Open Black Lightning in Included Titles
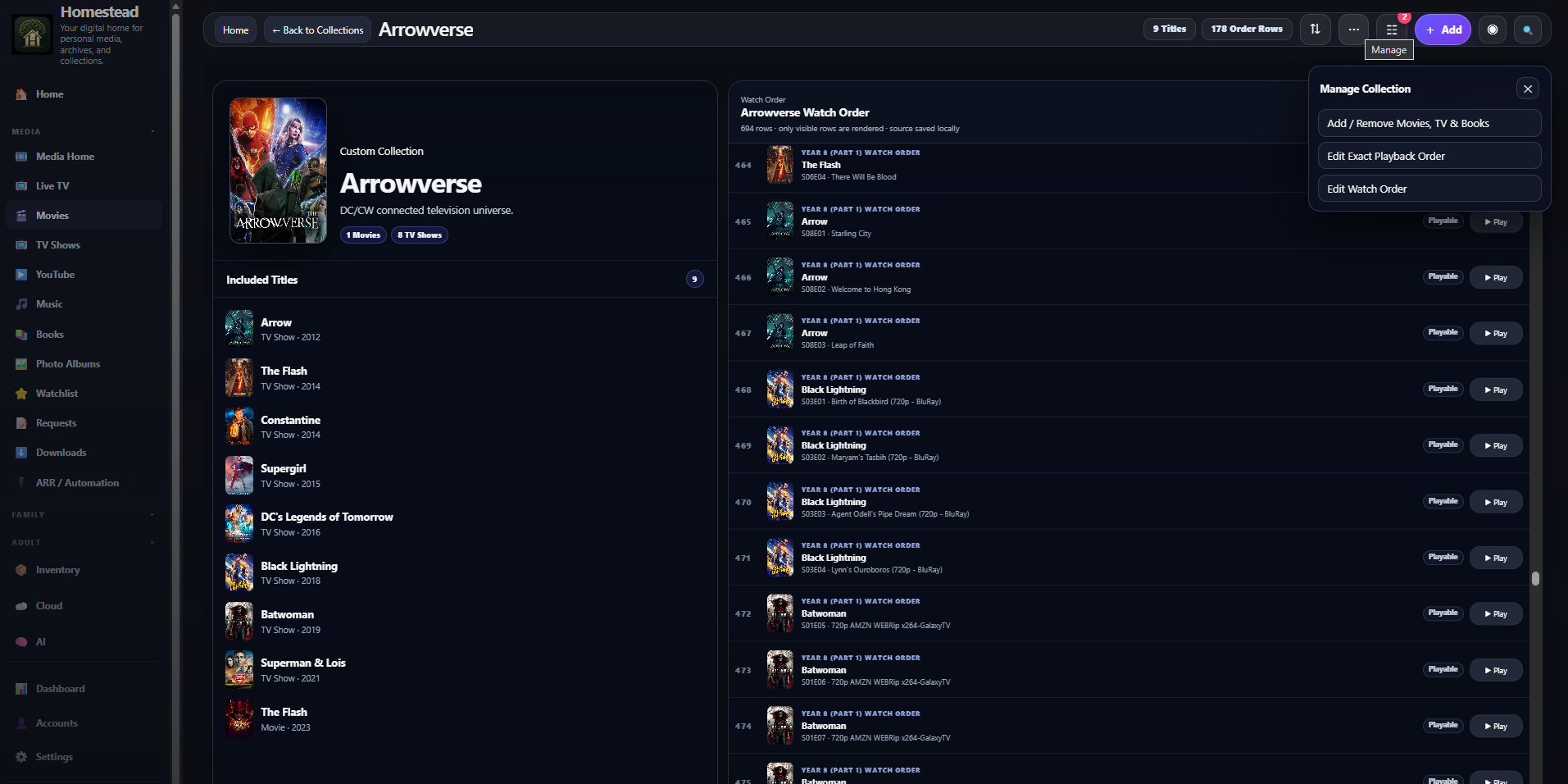This screenshot has height=784, width=1568. 465,572
